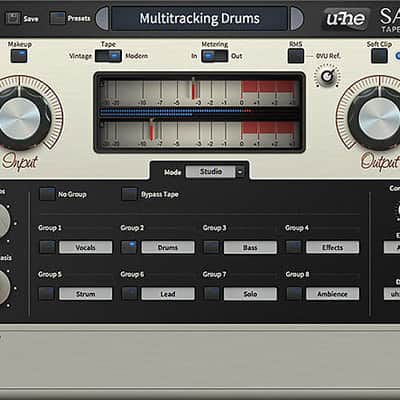Screen dimensions: 400x400
Task: Click the Ambience group name field
Action: (333, 294)
